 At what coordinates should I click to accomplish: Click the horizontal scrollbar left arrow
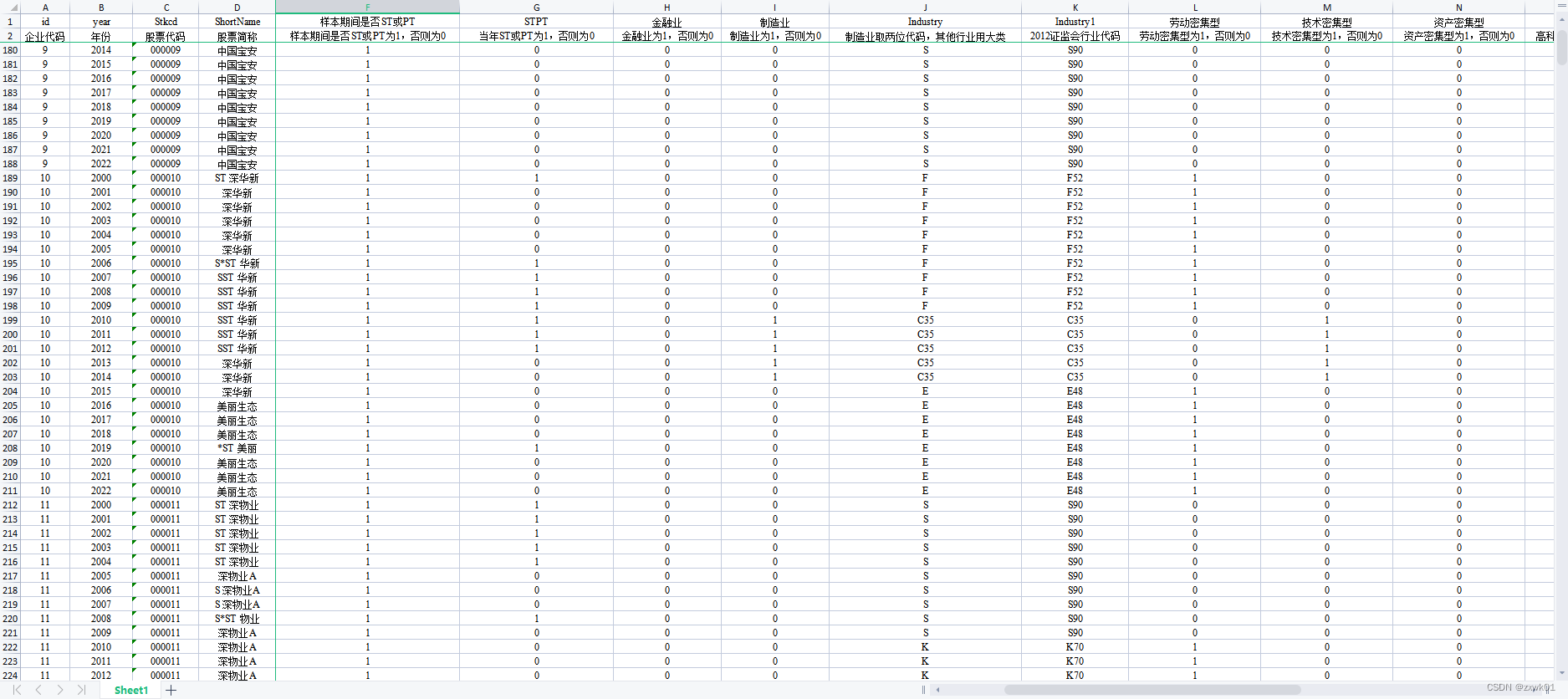coord(938,690)
